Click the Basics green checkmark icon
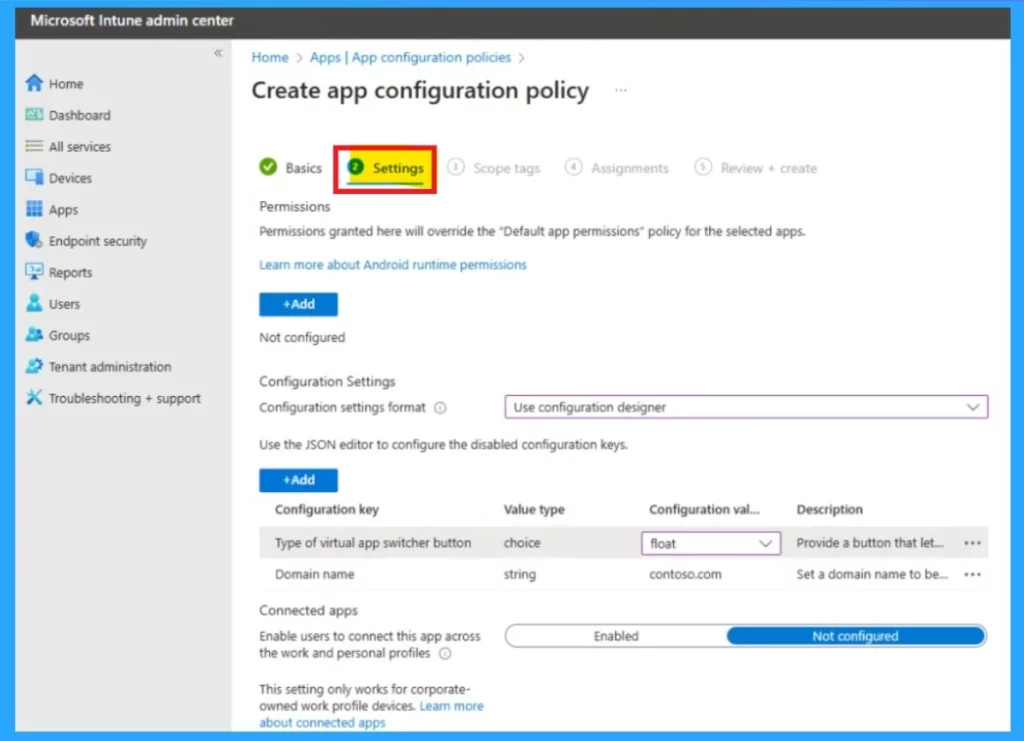The height and width of the screenshot is (741, 1024). 268,167
